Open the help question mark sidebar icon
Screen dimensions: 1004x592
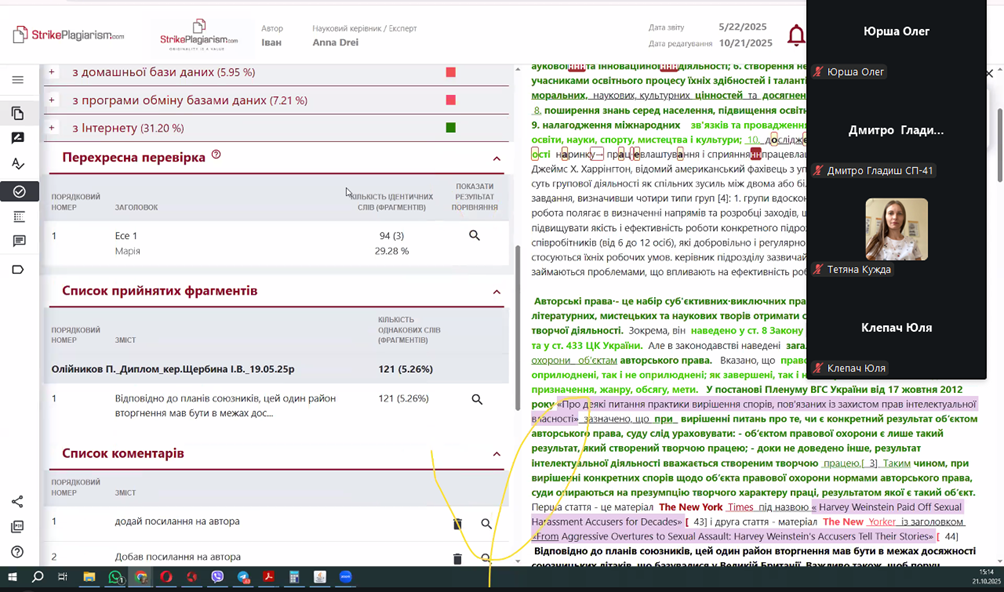click(18, 552)
